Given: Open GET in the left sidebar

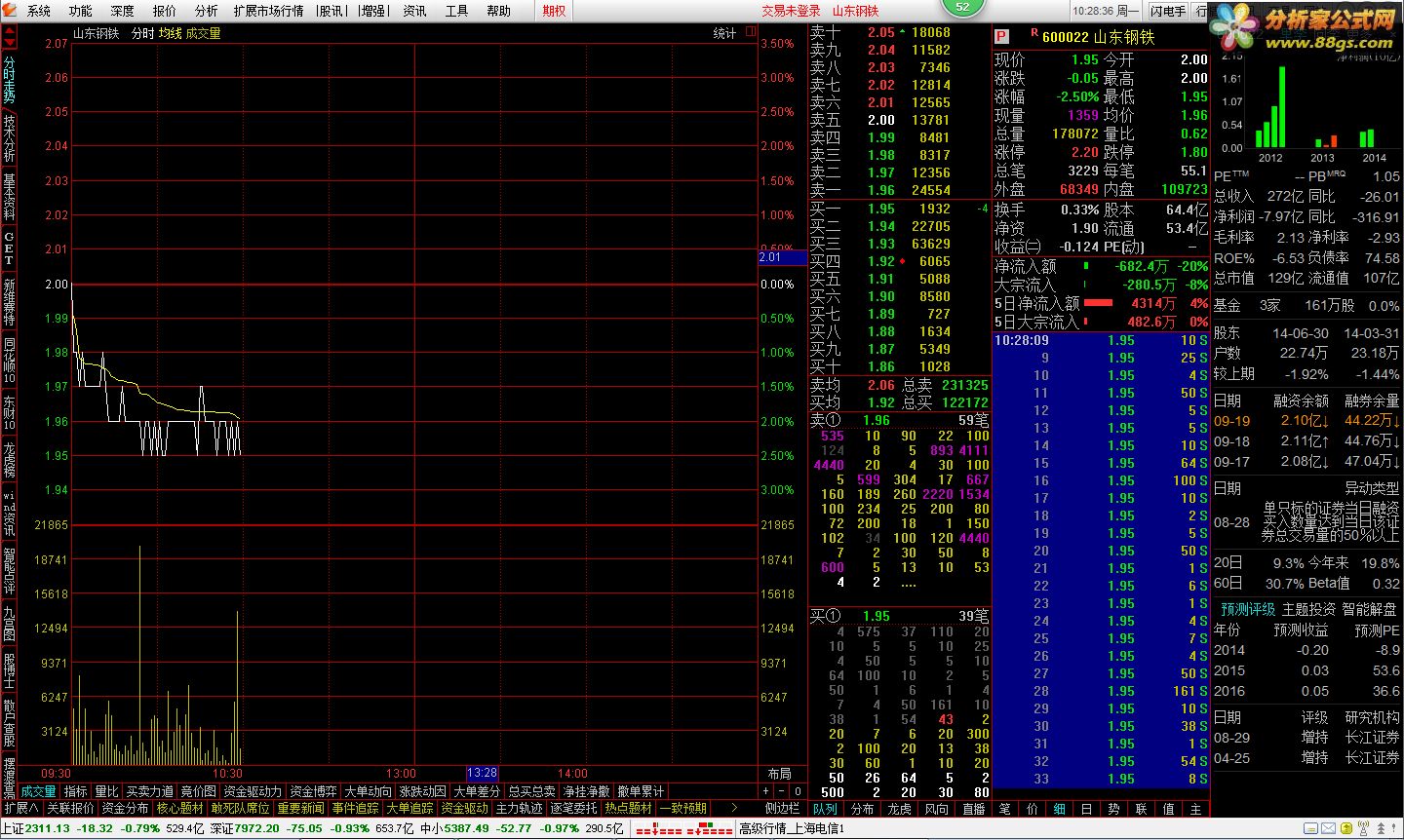Looking at the screenshot, I should pos(9,248).
